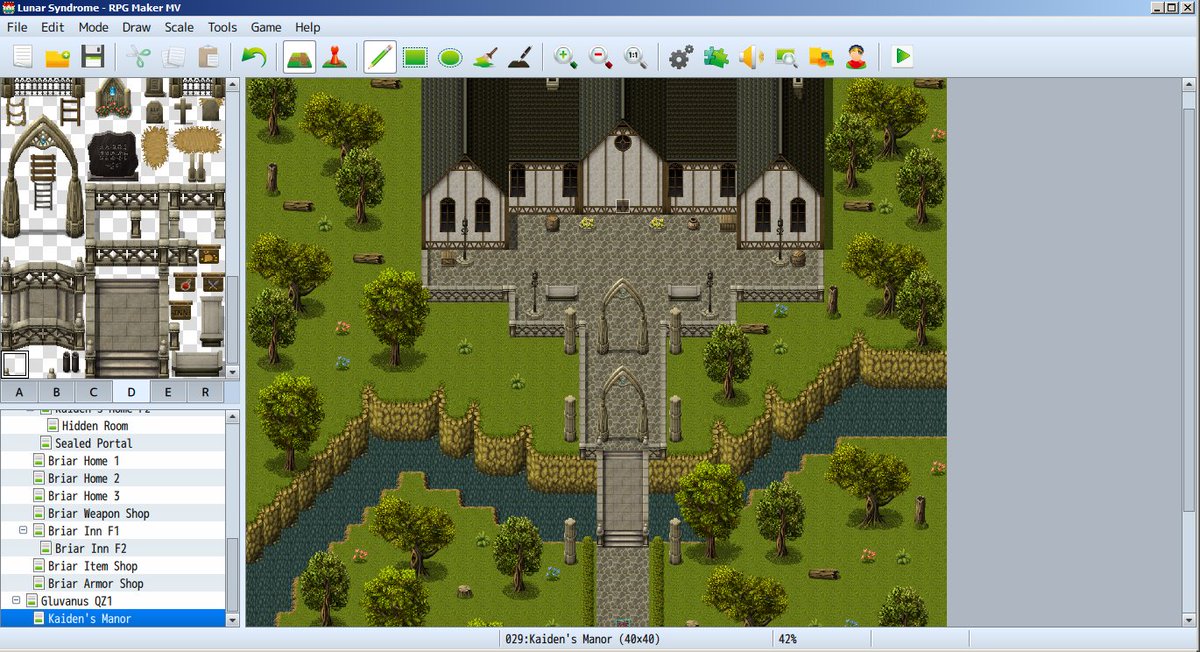Open the Character Generator icon
Screen dimensions: 1200x652
[856, 57]
